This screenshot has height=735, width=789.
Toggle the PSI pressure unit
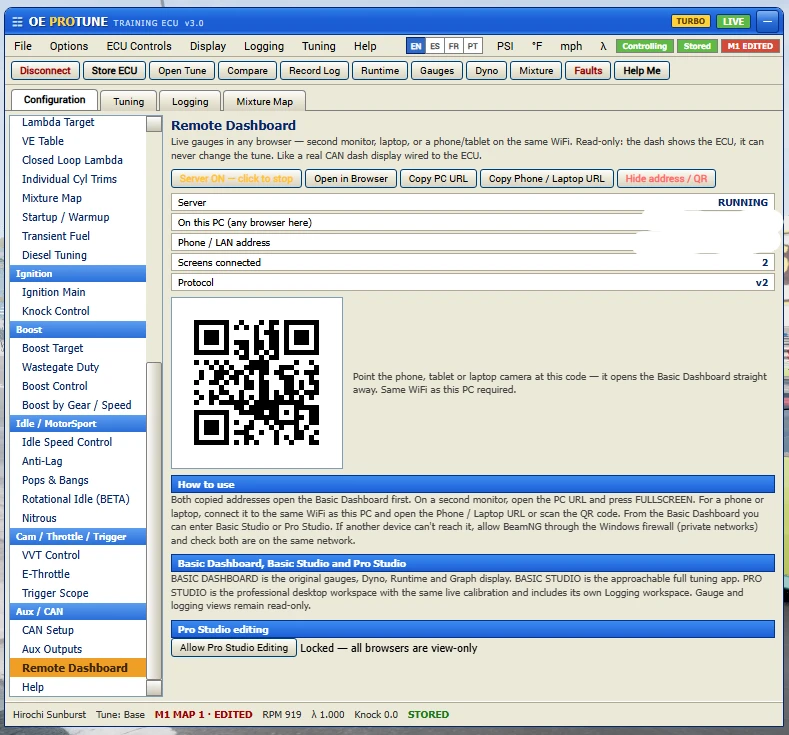pyautogui.click(x=505, y=46)
